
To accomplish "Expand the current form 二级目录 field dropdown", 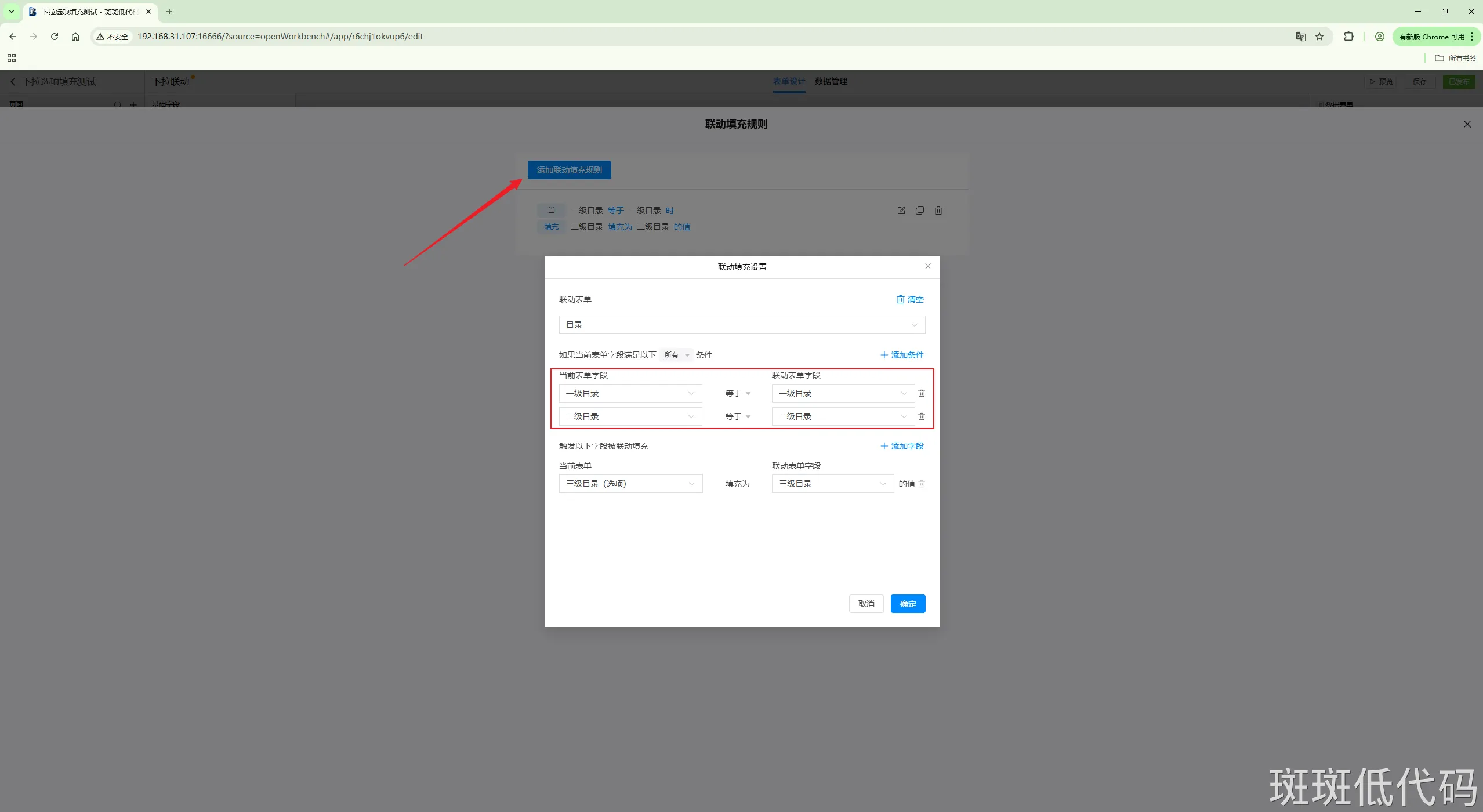I will pyautogui.click(x=630, y=416).
